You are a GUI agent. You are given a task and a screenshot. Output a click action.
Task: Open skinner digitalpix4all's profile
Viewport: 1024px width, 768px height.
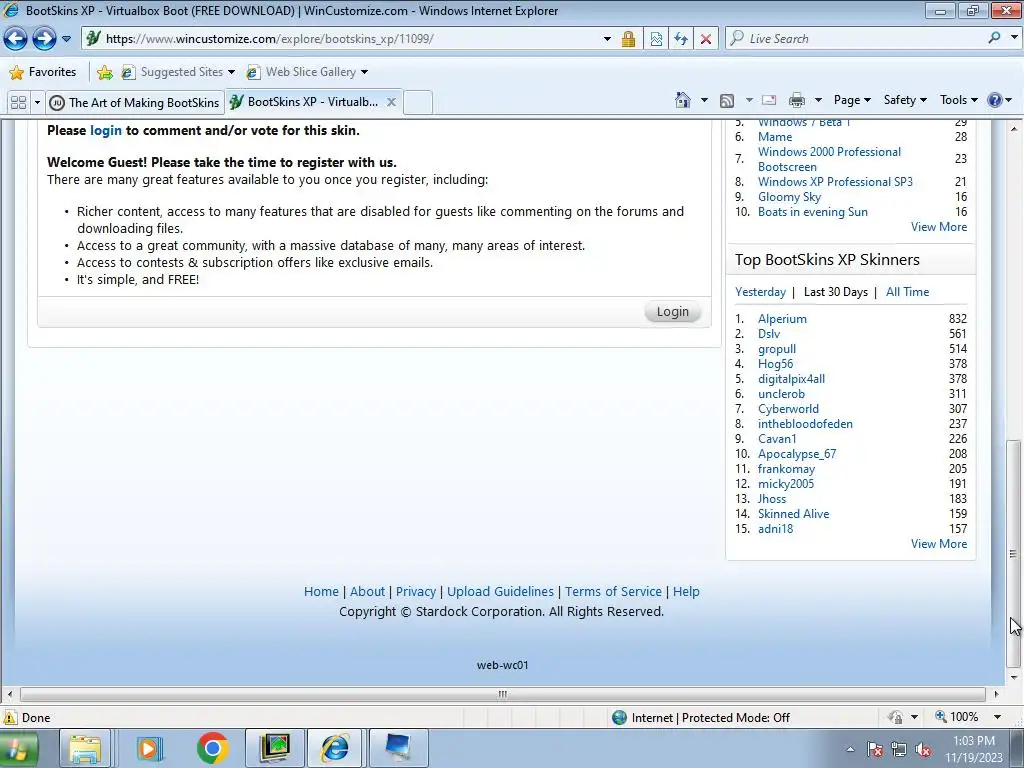pos(791,379)
